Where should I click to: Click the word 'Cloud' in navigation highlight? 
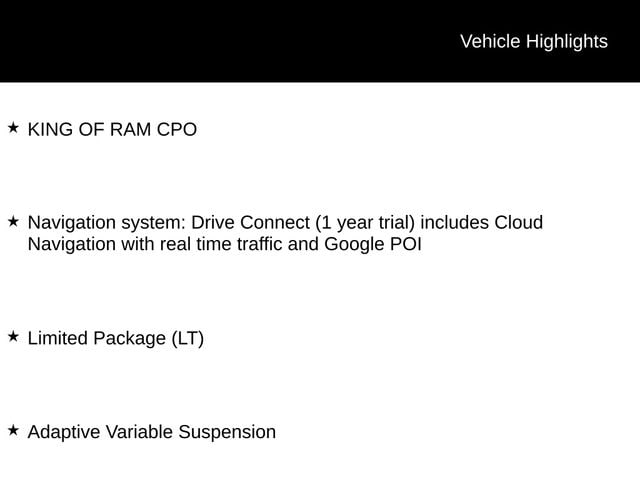[519, 222]
